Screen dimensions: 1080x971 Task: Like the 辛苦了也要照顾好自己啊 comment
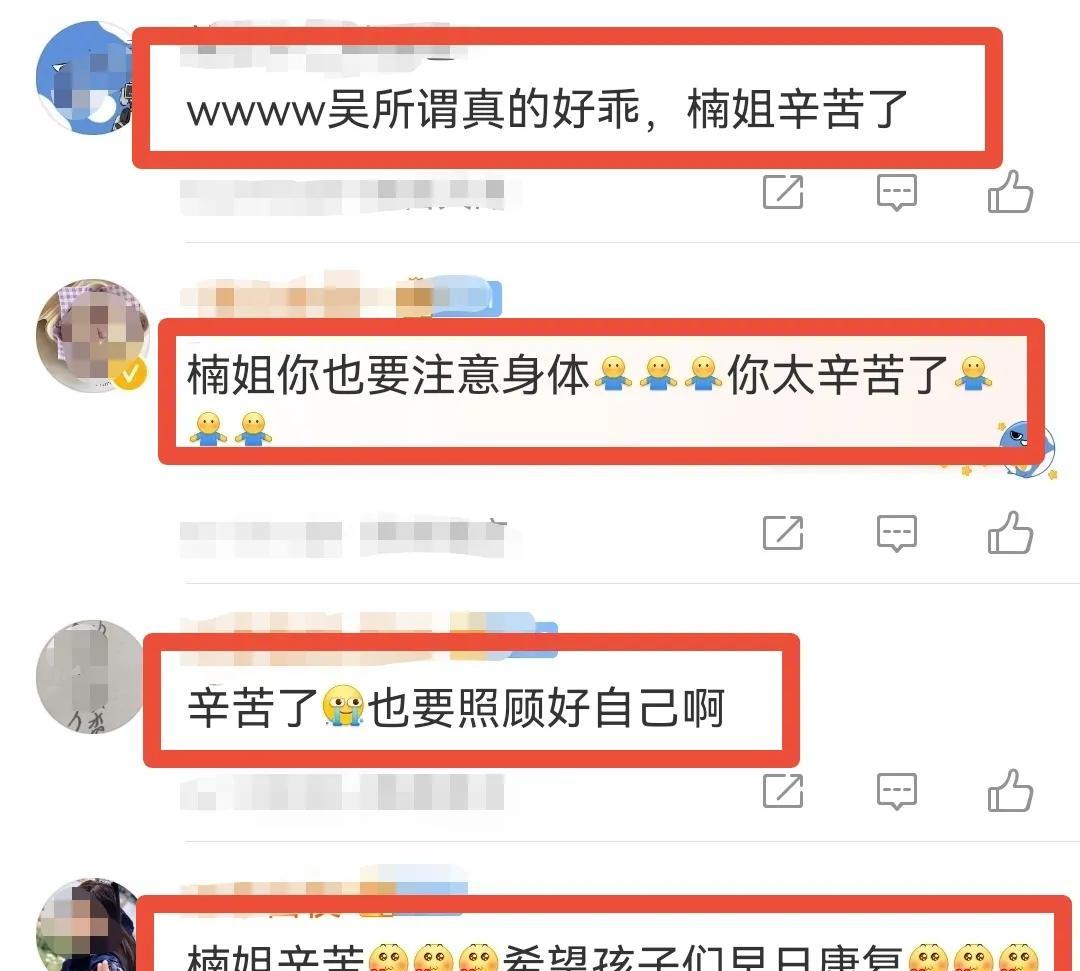tap(1010, 790)
